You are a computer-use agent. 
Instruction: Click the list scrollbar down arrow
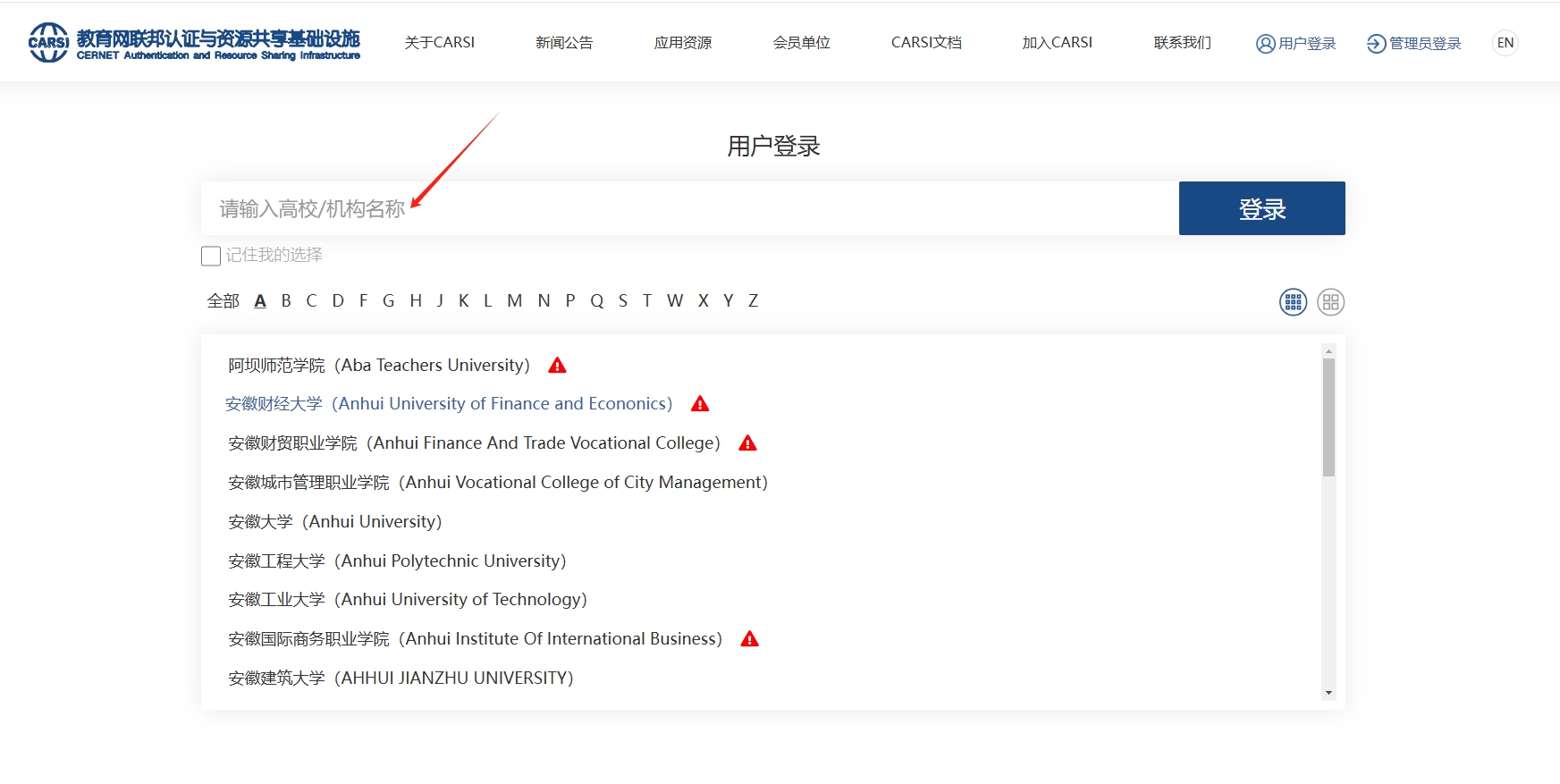[1328, 693]
